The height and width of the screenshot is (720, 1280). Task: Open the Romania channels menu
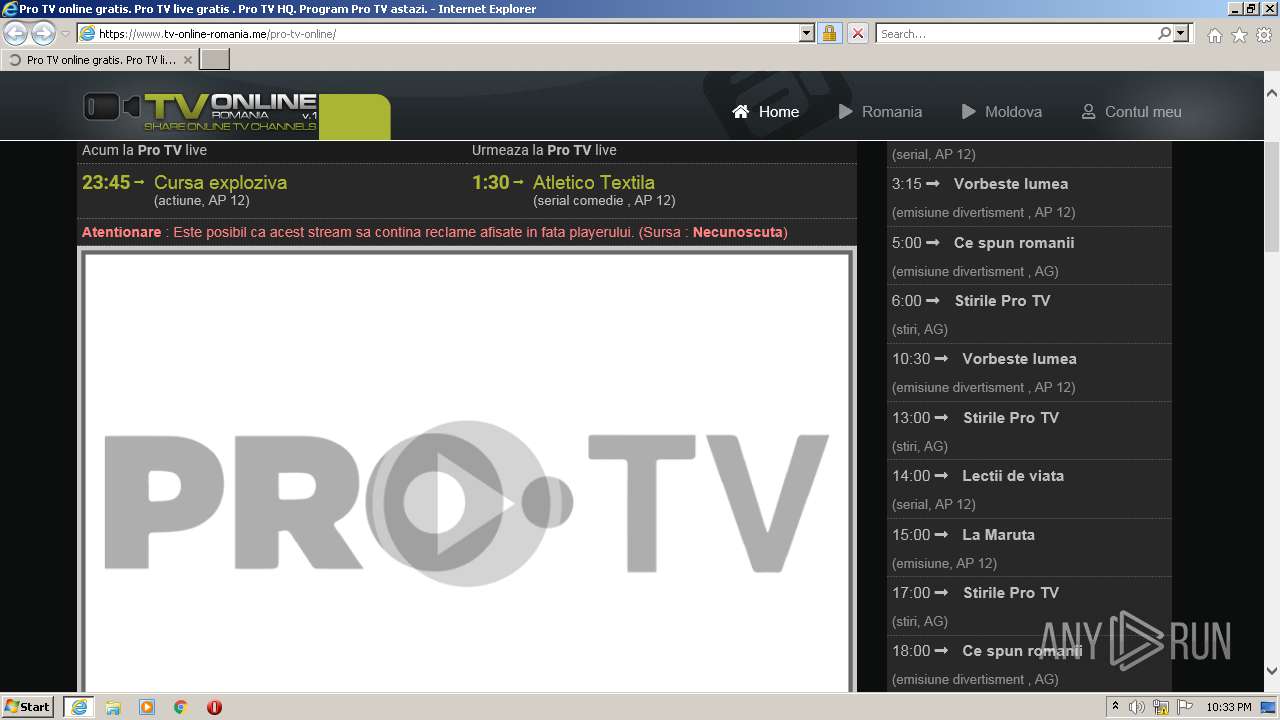coord(880,112)
